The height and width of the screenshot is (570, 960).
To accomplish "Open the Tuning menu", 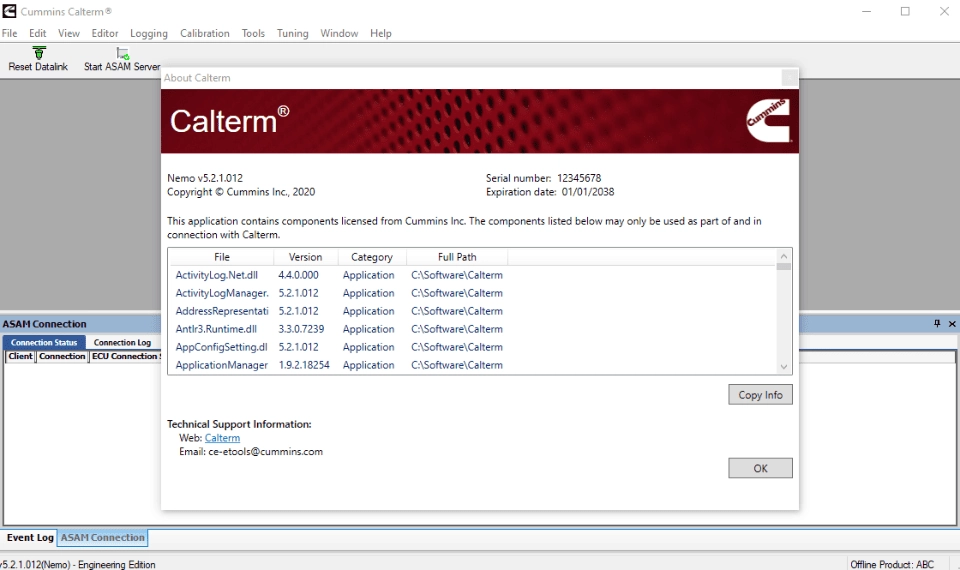I will pos(293,33).
